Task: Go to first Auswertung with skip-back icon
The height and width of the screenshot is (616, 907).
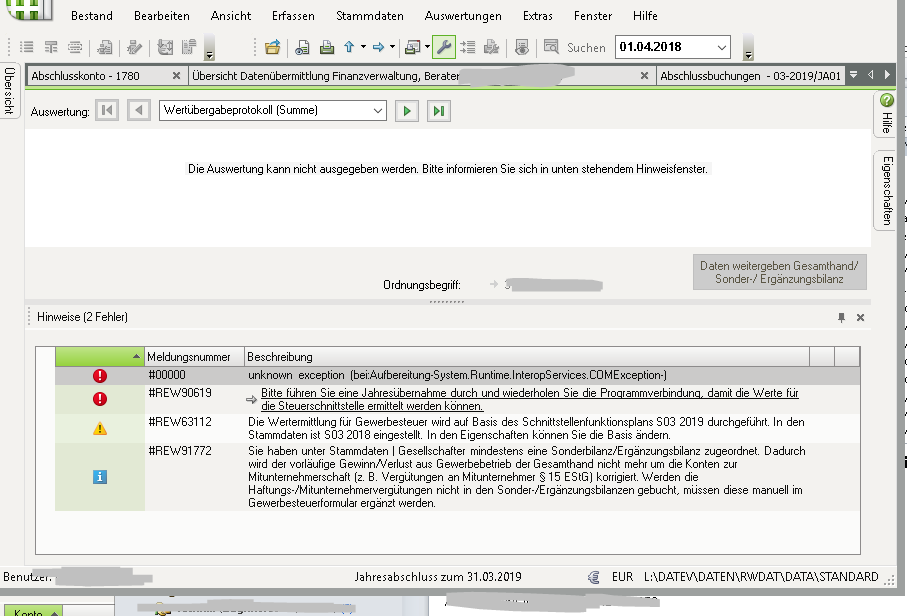Action: 108,111
